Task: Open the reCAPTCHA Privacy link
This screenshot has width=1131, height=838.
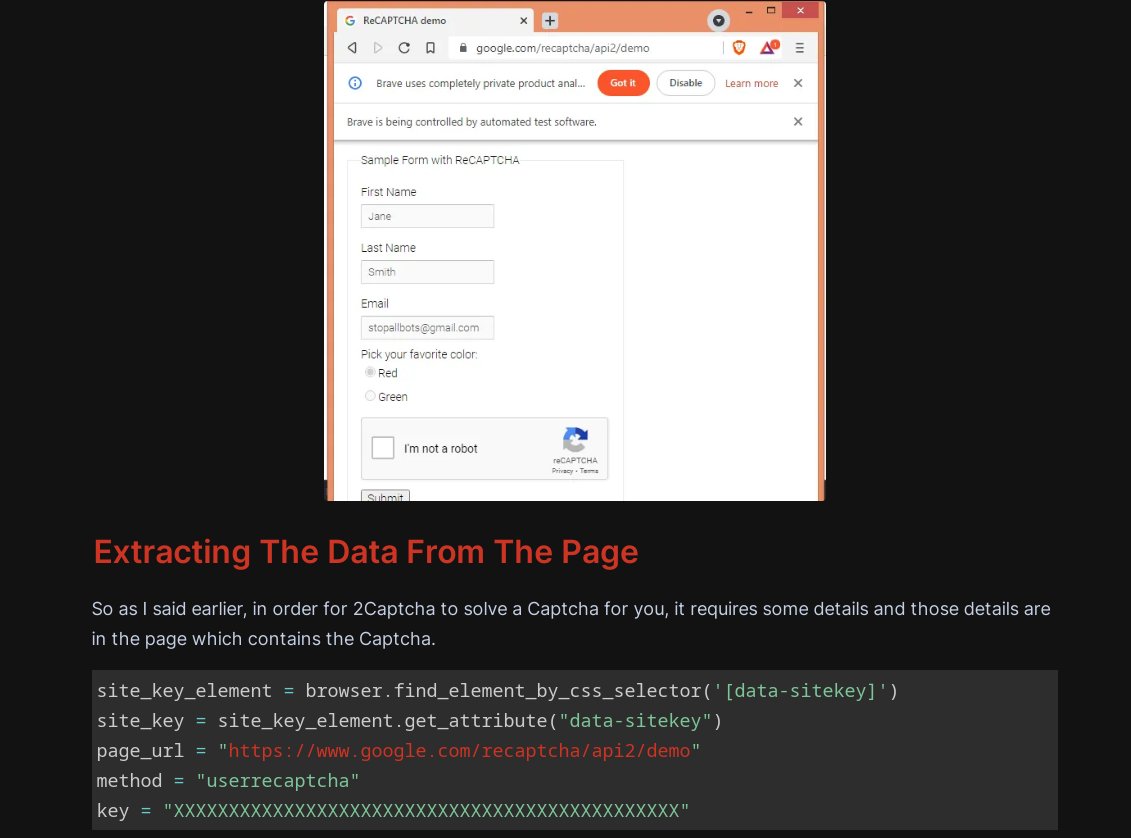Action: pos(562,471)
